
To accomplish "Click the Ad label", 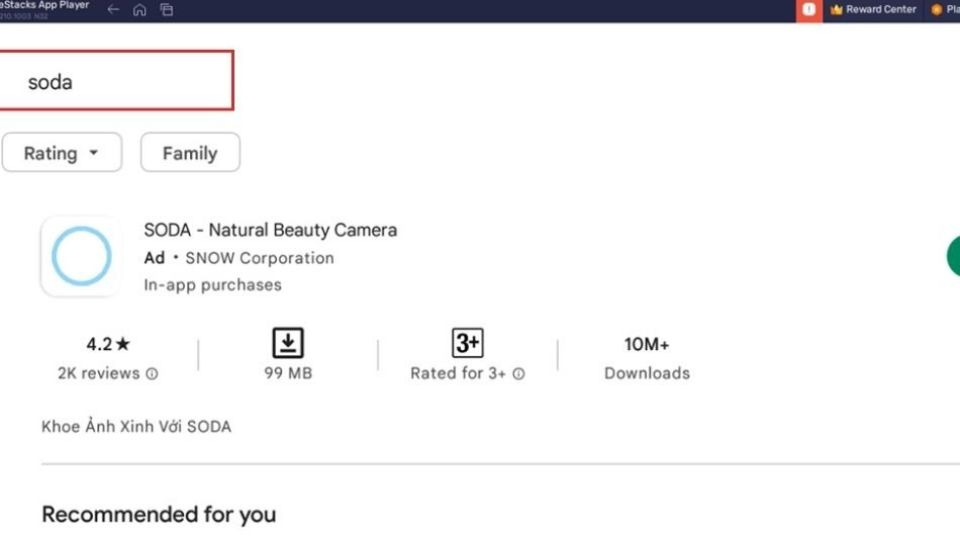I will tap(154, 258).
